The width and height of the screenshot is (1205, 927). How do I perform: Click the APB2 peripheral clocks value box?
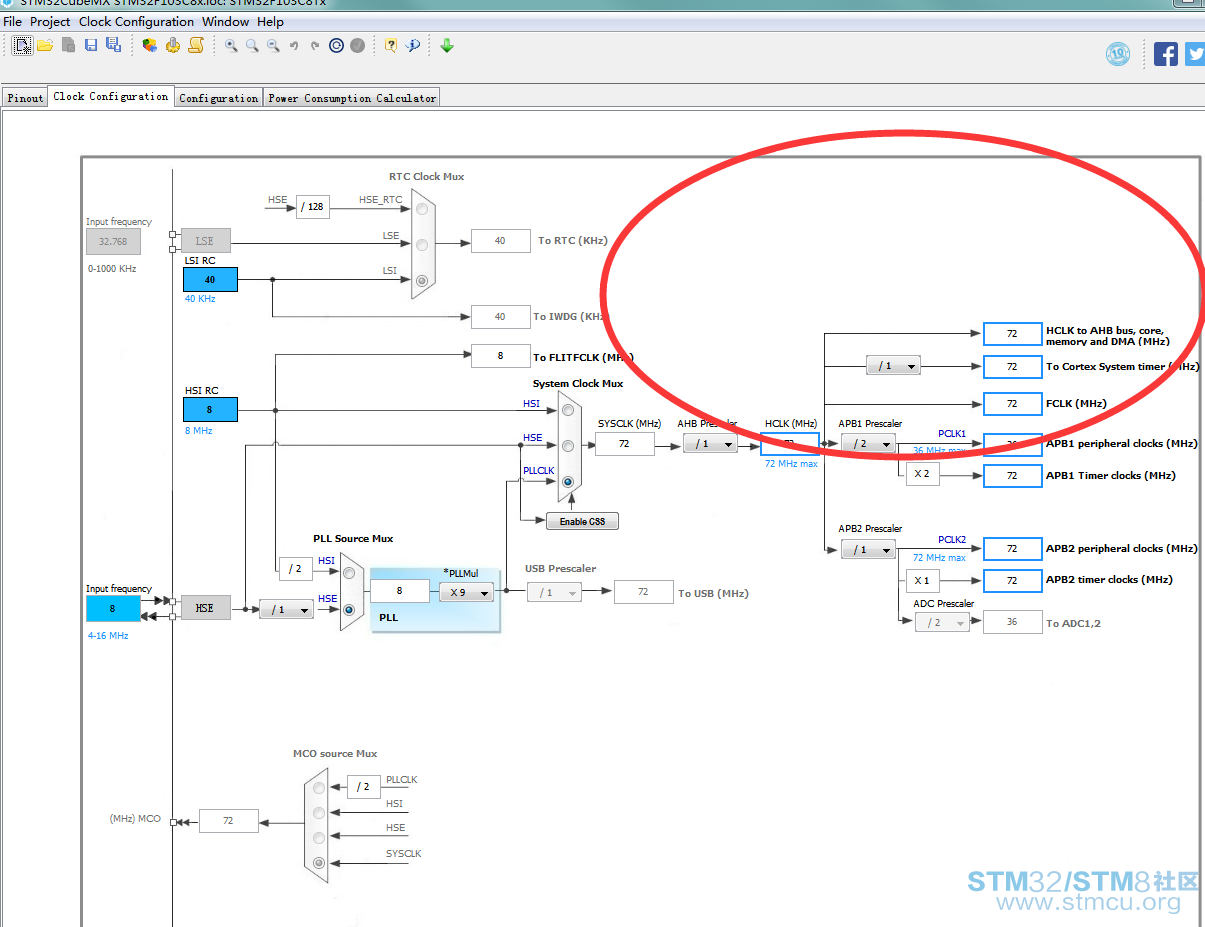[x=1012, y=549]
